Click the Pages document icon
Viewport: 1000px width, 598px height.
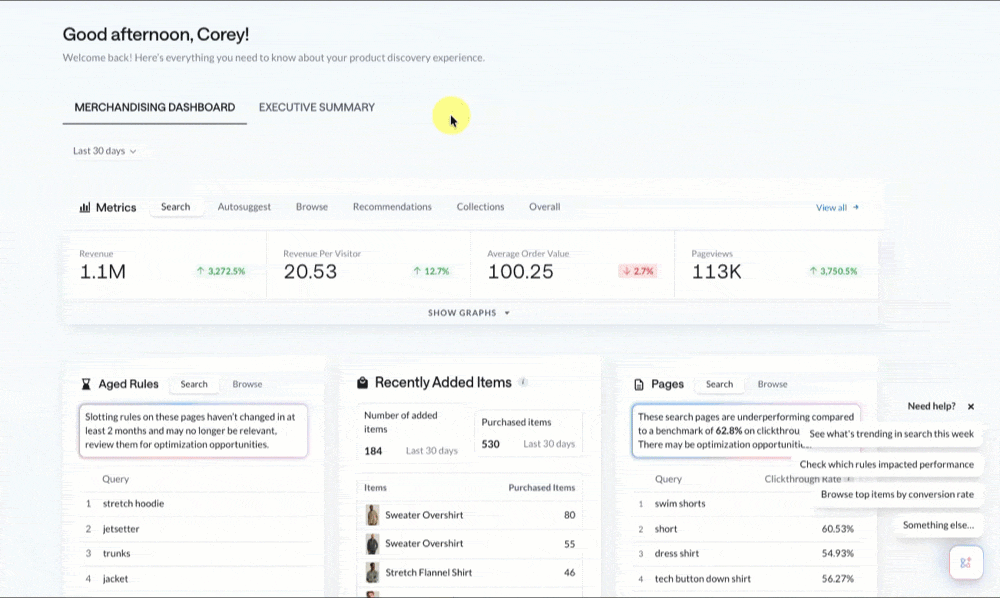[639, 384]
